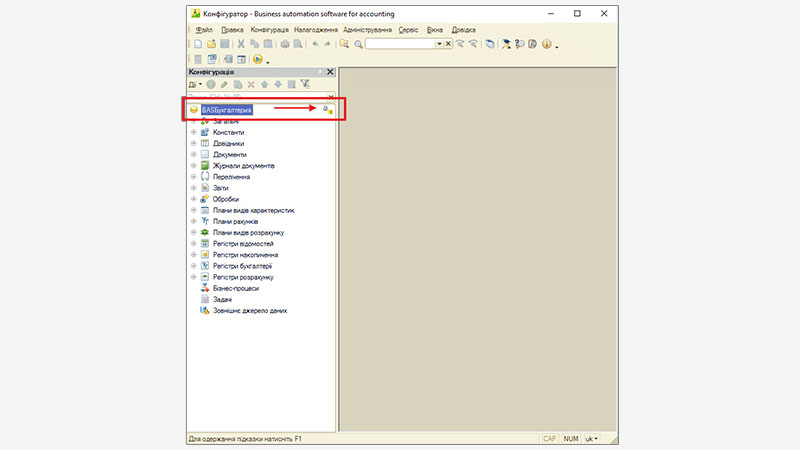Click the lock icon next to BASБухгалтерия
The image size is (800, 450).
tap(327, 109)
